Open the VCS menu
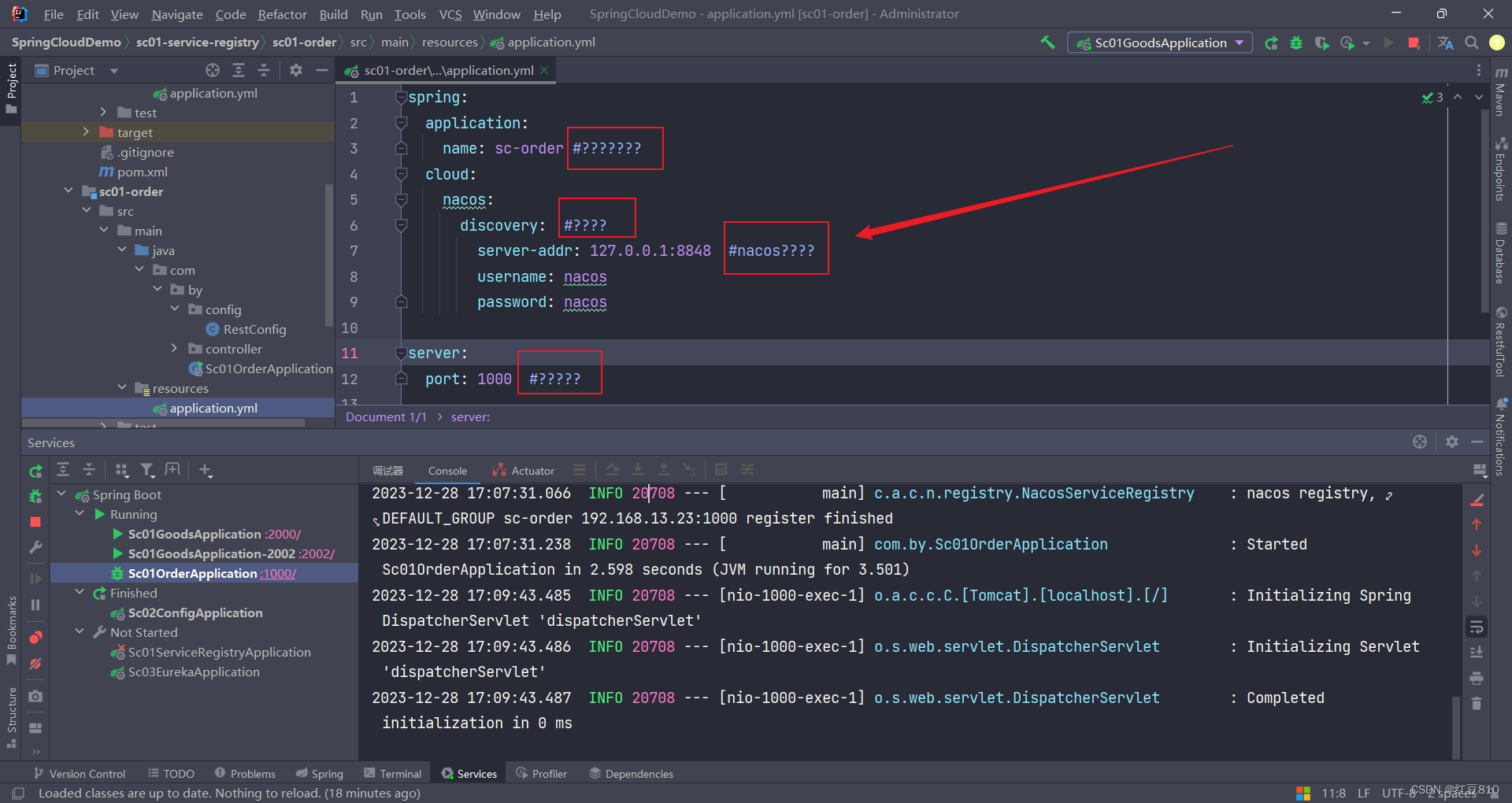 click(x=450, y=14)
